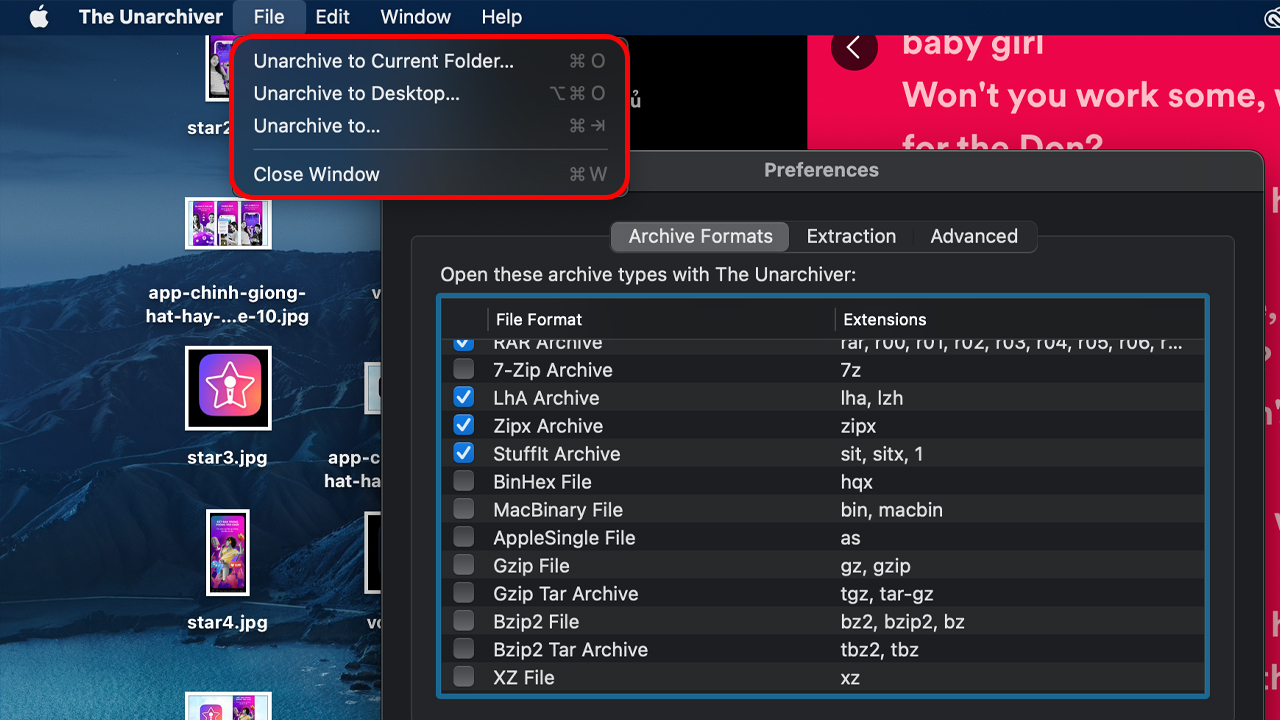This screenshot has height=720, width=1280.
Task: Switch to the Extraction tab
Action: coord(851,236)
